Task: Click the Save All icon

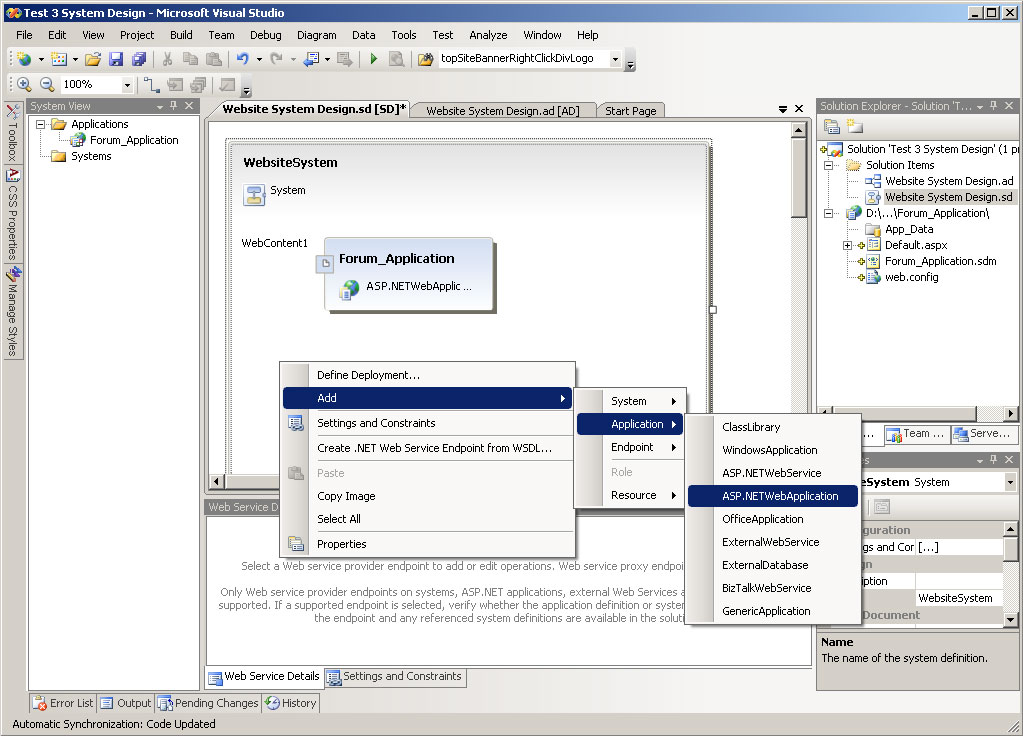Action: point(139,59)
